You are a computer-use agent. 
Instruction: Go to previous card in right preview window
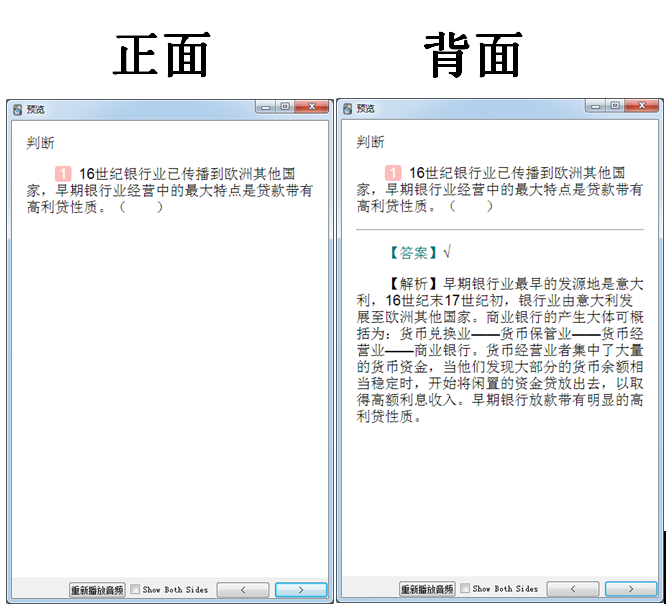point(573,589)
